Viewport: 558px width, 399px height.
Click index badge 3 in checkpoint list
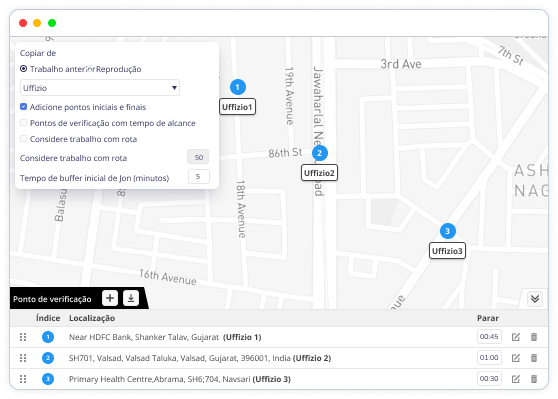point(48,379)
